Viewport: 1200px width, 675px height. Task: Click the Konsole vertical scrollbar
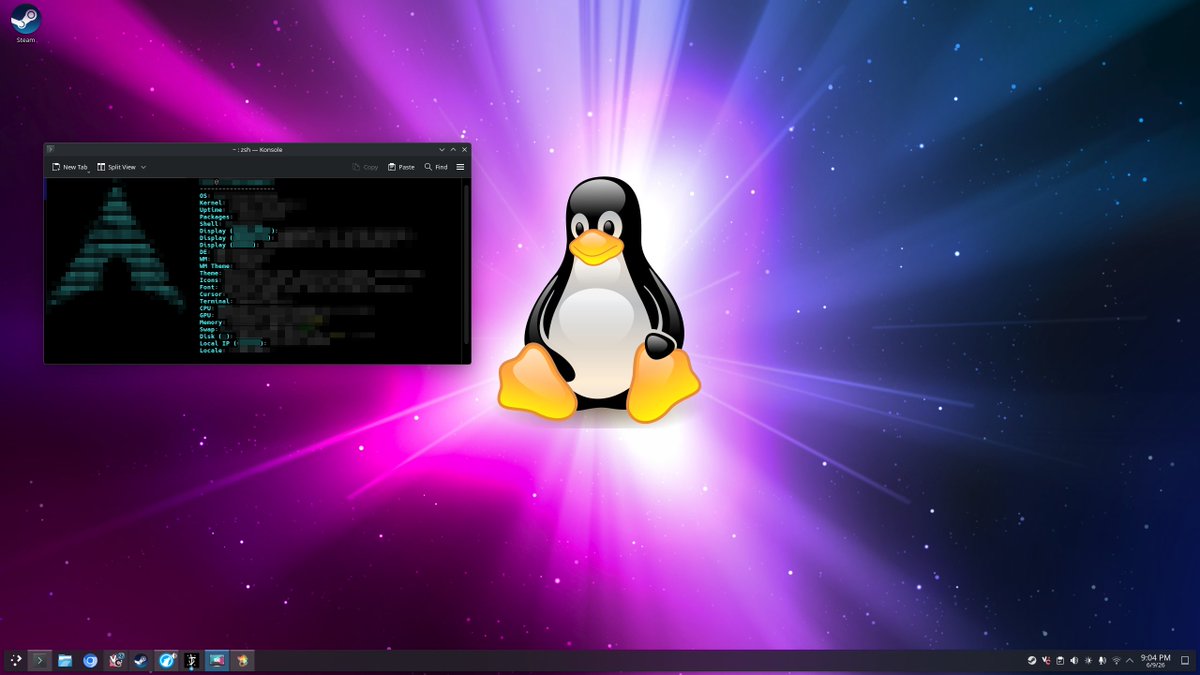[x=466, y=263]
